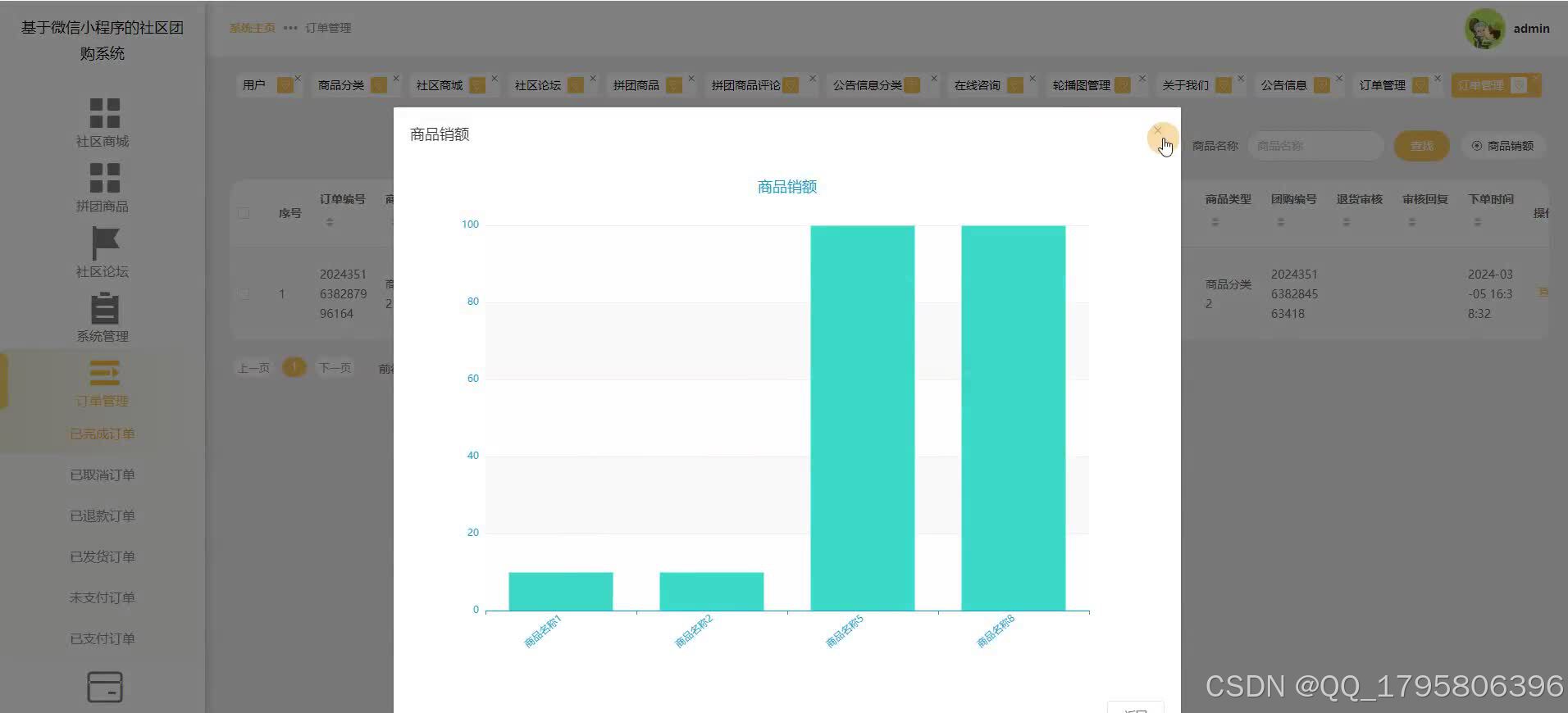The width and height of the screenshot is (1568, 713).
Task: Close the 公告信息 tab
Action: click(x=1339, y=79)
